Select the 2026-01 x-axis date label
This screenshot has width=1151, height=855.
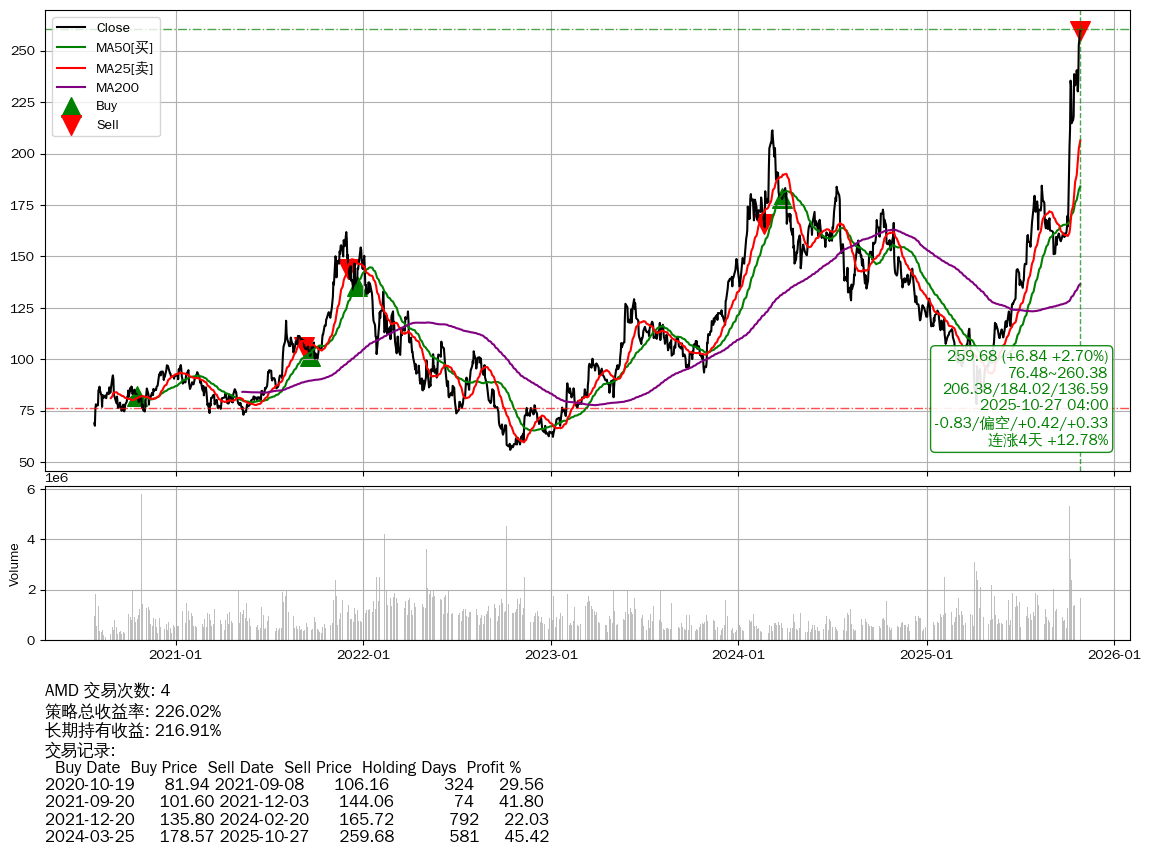click(x=1114, y=655)
